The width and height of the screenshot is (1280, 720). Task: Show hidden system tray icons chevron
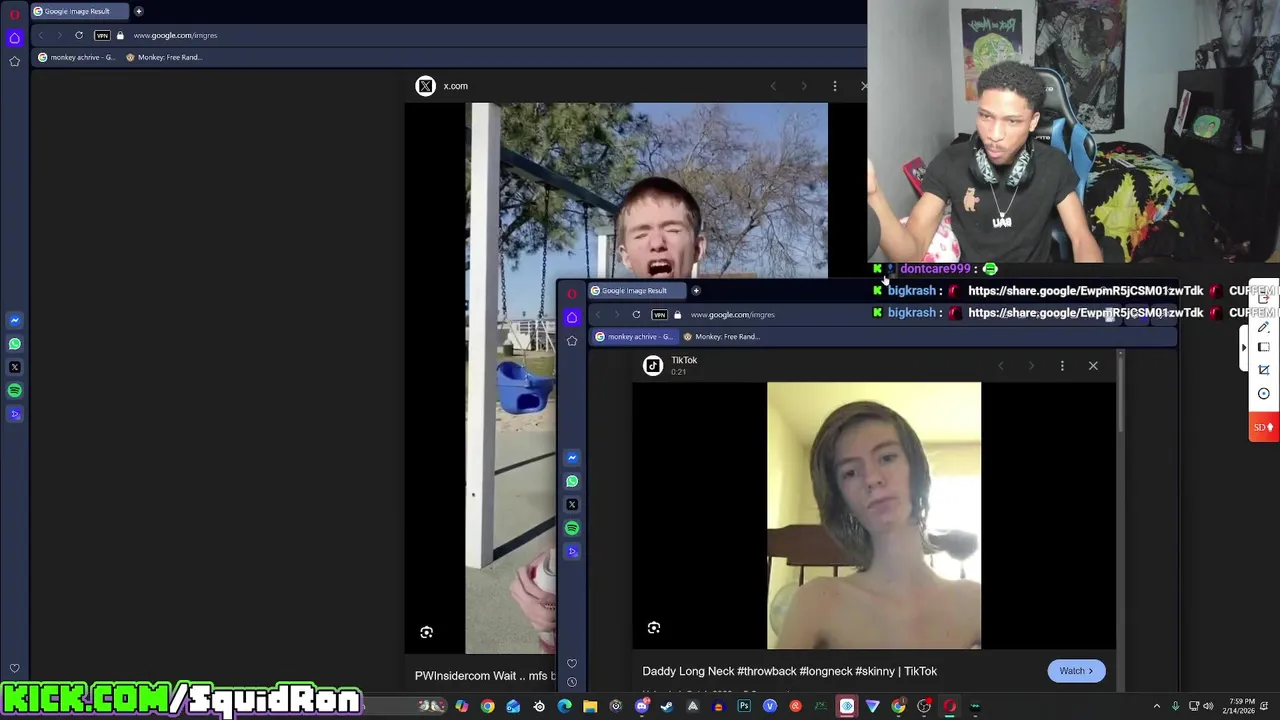[x=1157, y=707]
